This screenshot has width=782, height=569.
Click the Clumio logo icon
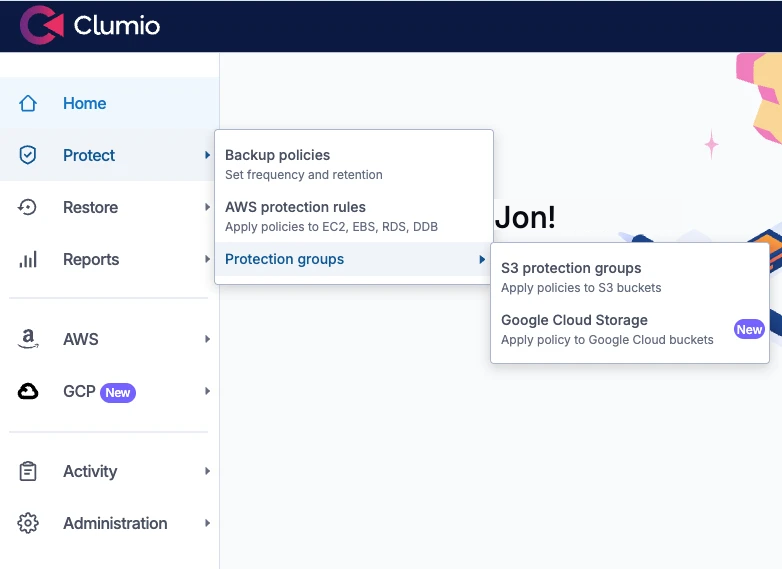(42, 25)
